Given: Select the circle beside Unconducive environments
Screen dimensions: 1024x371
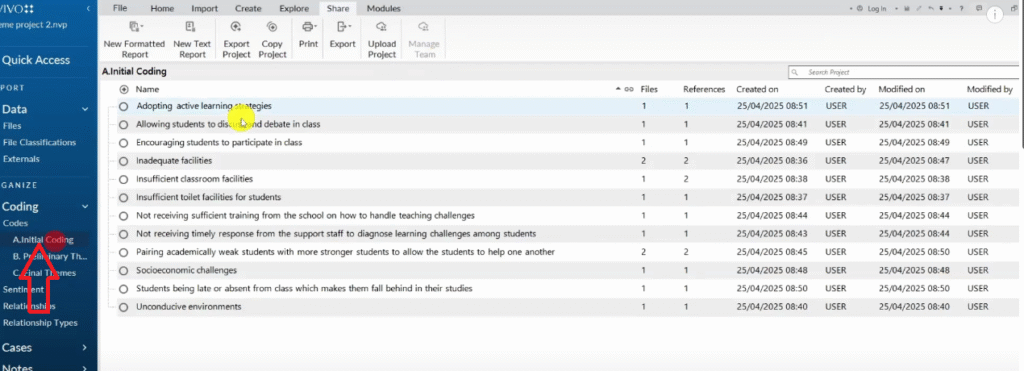Looking at the screenshot, I should 123,307.
